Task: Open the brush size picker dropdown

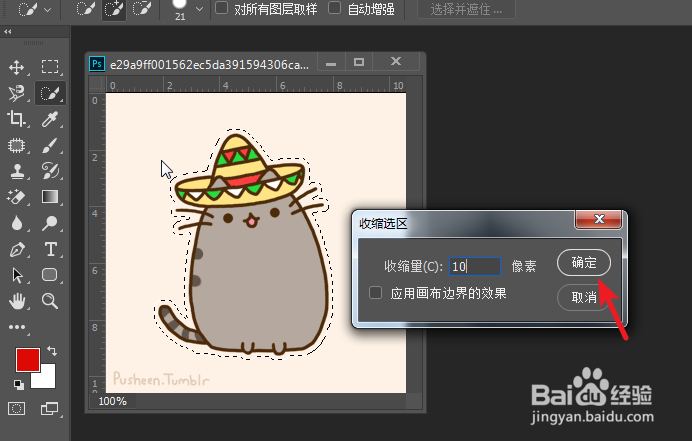Action: click(x=199, y=9)
